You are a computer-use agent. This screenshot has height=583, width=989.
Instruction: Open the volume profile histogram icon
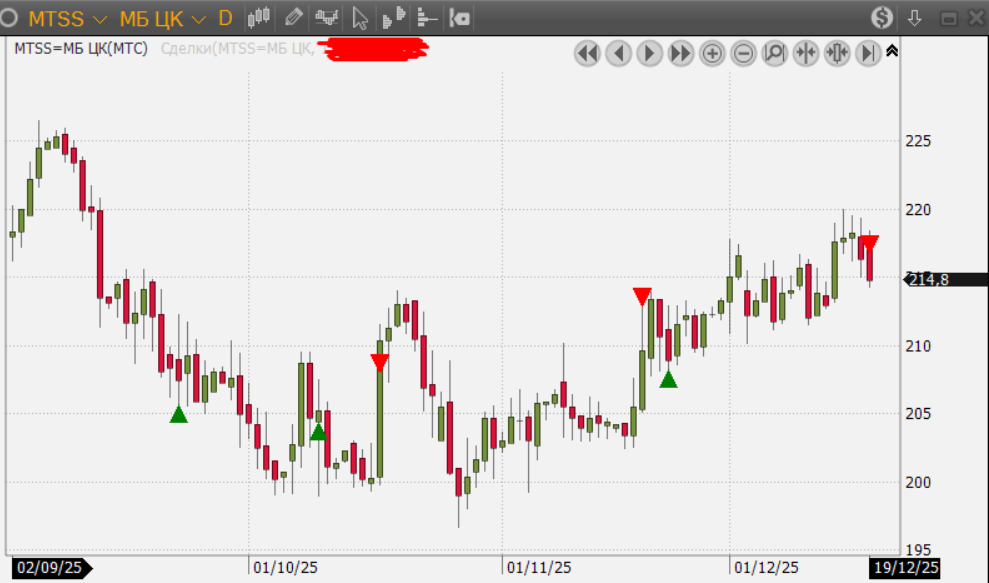428,17
